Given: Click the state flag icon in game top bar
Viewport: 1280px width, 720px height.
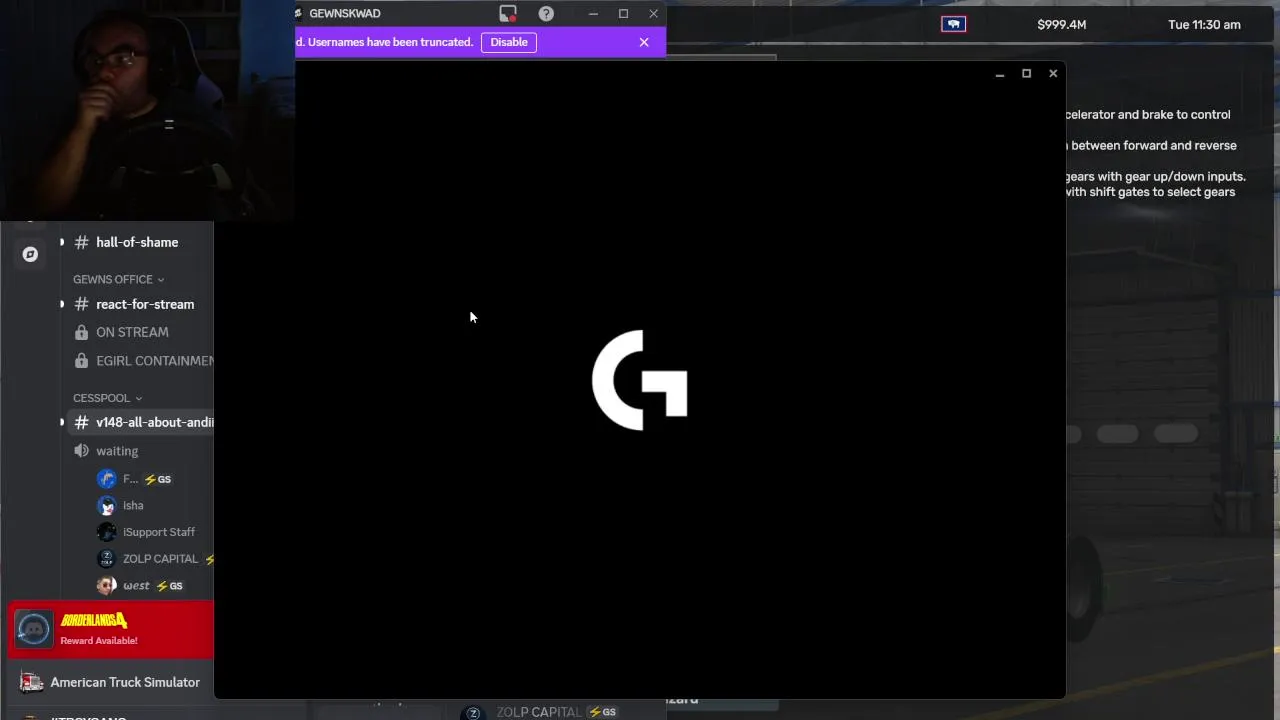Looking at the screenshot, I should click(x=954, y=24).
